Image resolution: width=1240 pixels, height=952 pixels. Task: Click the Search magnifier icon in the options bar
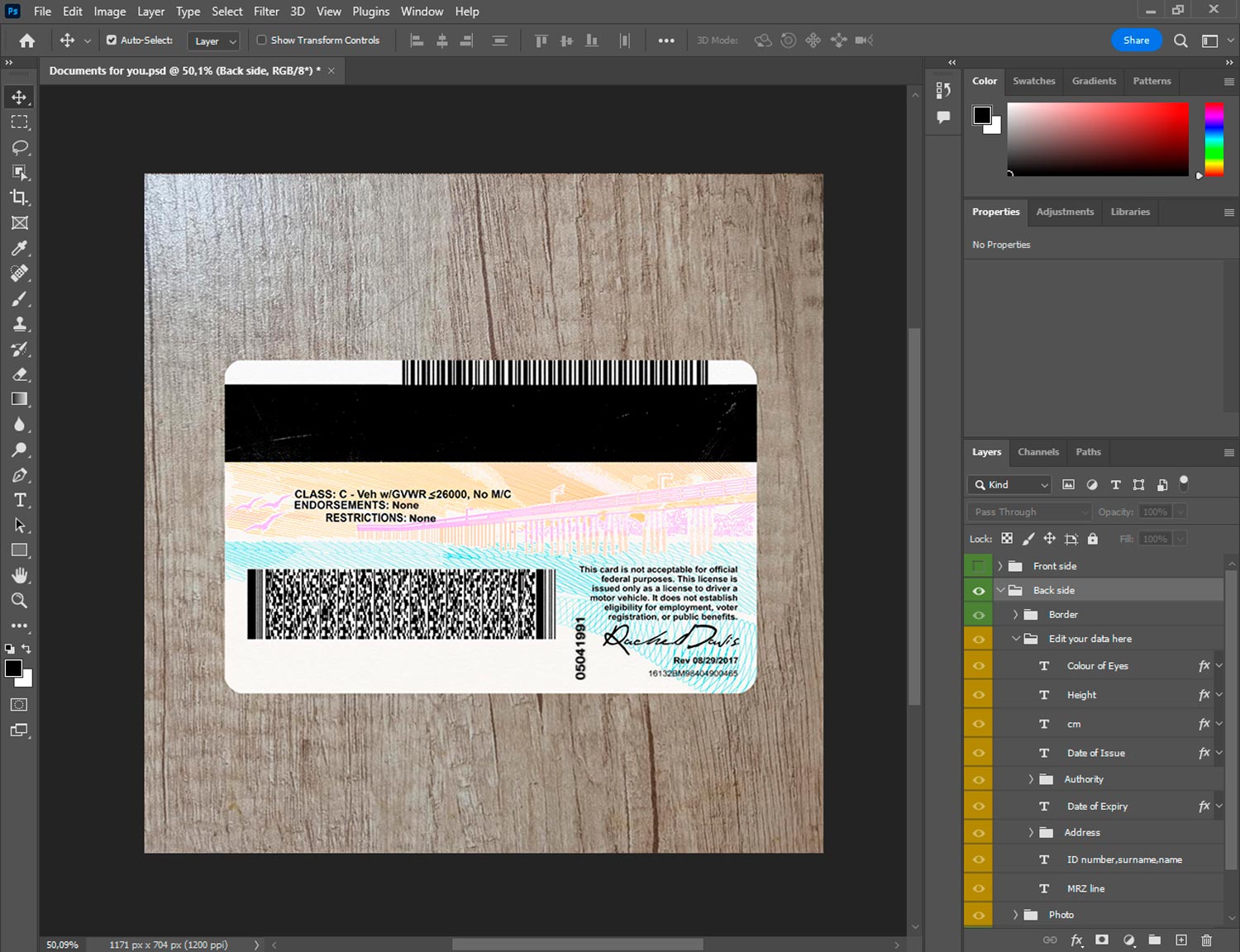click(1180, 40)
